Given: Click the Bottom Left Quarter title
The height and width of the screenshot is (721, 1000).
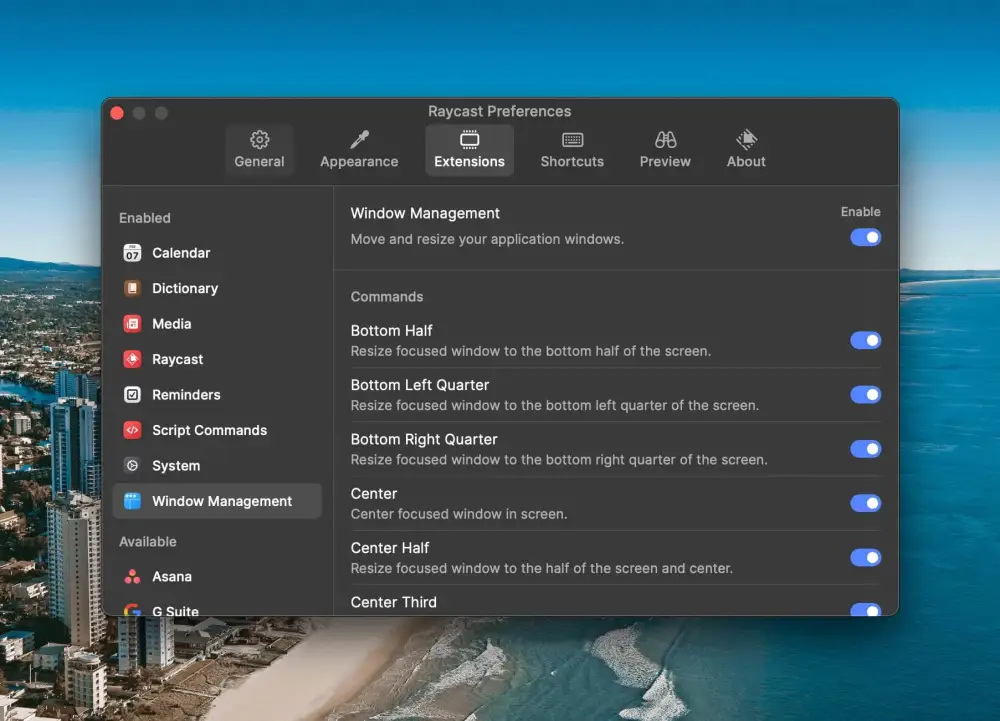Looking at the screenshot, I should 420,385.
